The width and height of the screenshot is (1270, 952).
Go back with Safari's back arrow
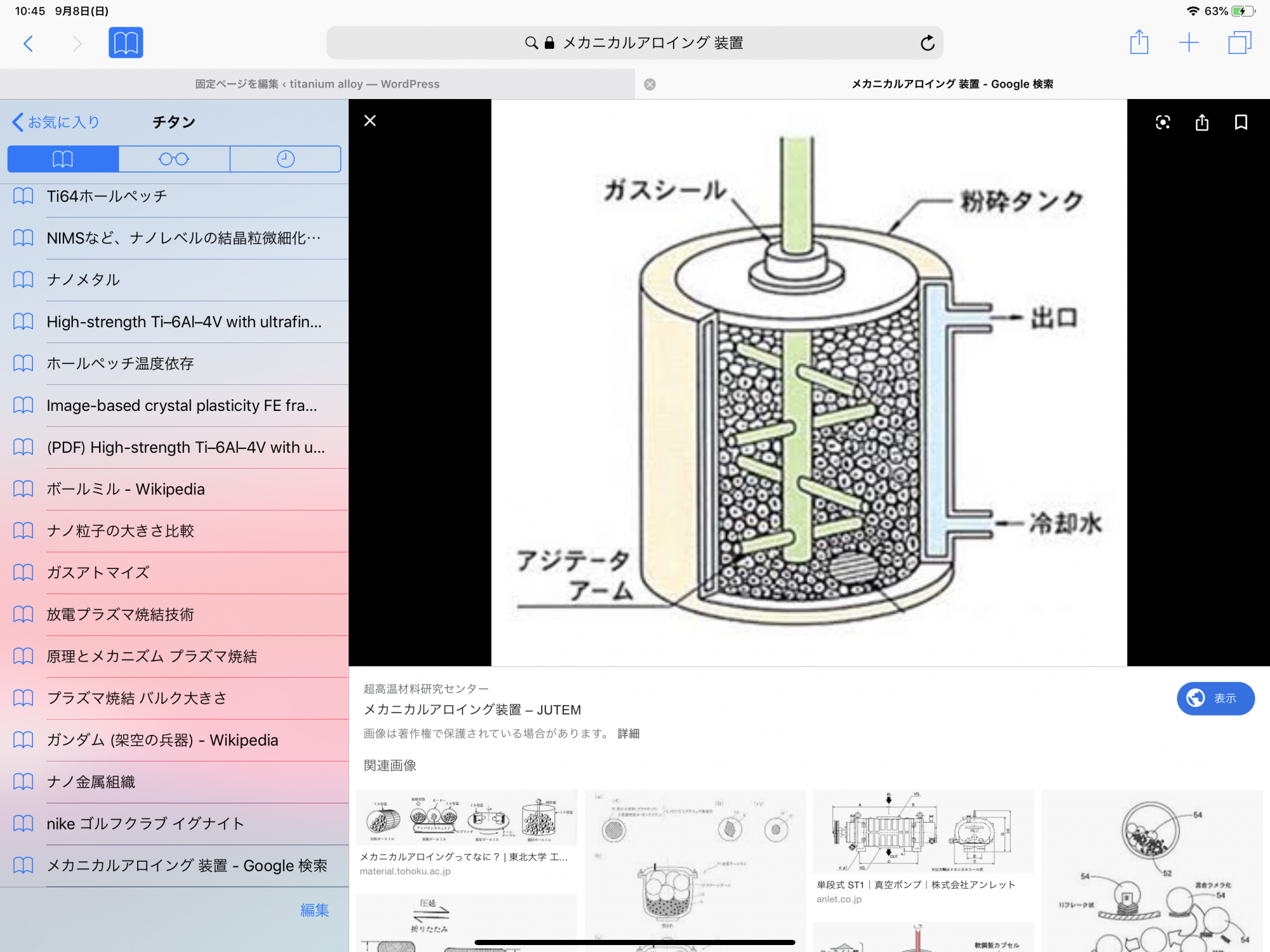coord(28,43)
